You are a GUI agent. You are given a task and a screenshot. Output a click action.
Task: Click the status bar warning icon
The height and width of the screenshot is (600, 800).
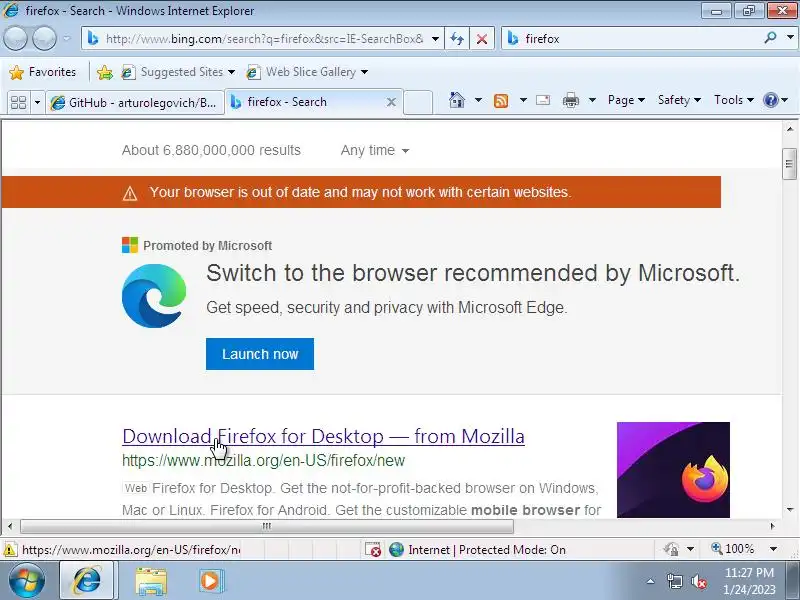click(9, 550)
